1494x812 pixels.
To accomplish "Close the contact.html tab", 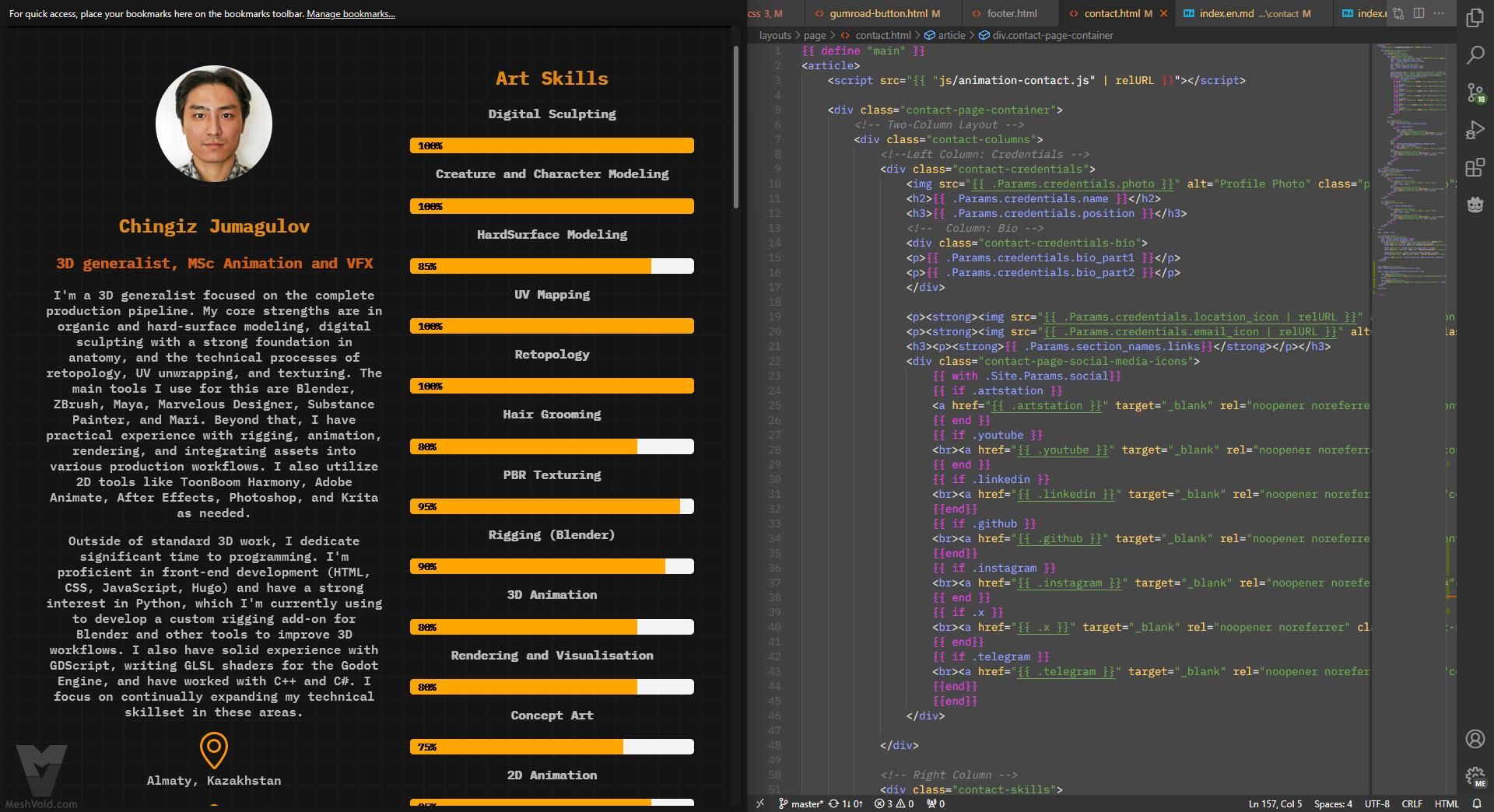I will (1164, 13).
